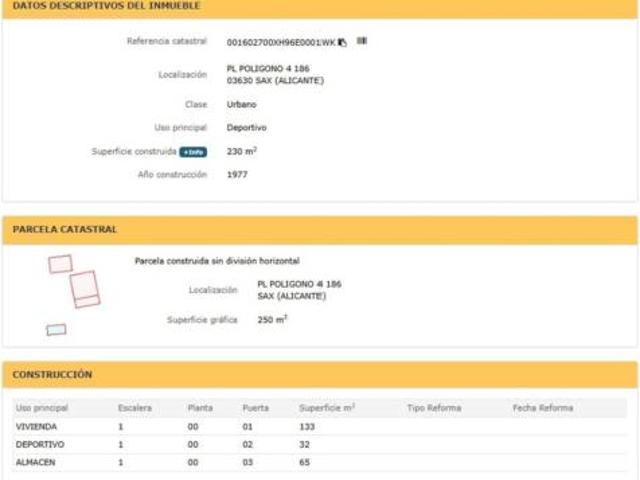640x480 pixels.
Task: Click the puerta value 02
Action: click(x=247, y=444)
